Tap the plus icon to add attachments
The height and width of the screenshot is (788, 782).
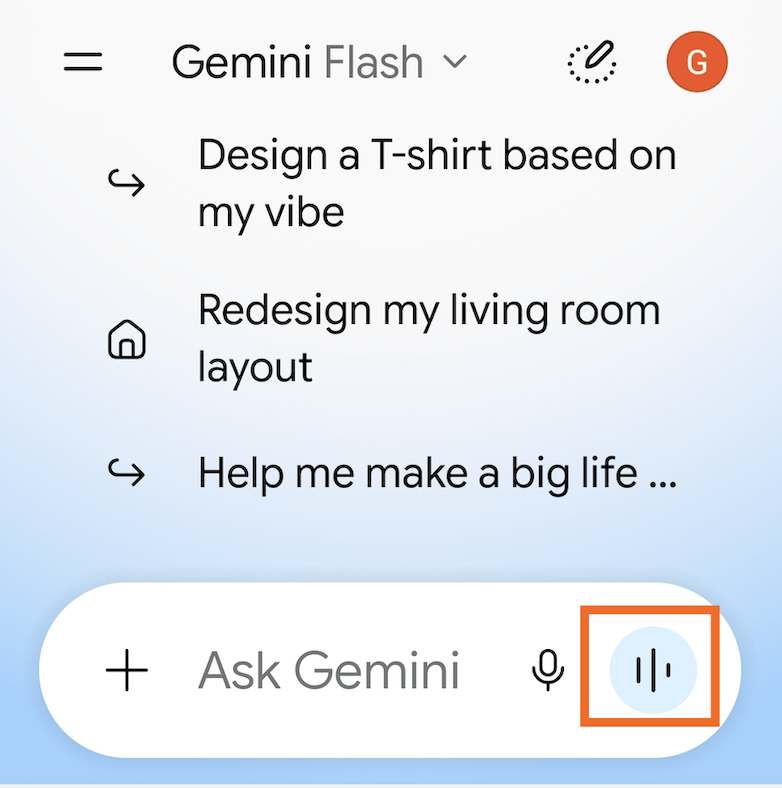(x=127, y=670)
